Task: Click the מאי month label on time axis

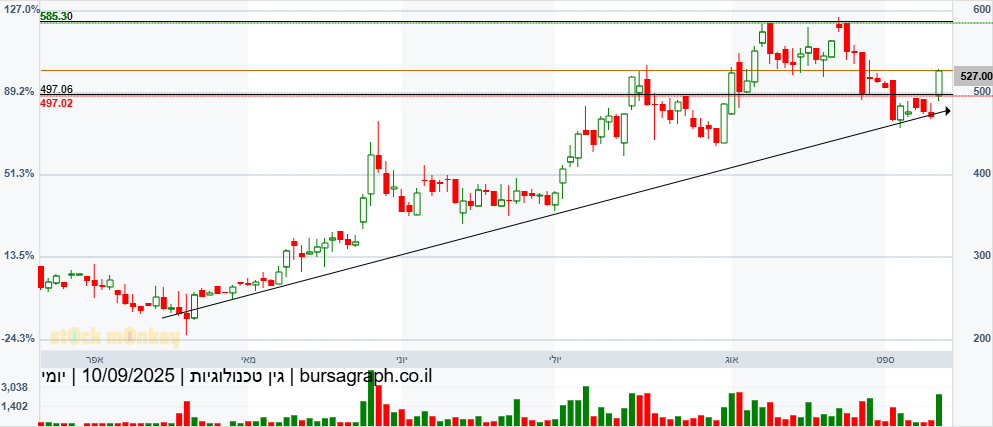Action: coord(248,359)
